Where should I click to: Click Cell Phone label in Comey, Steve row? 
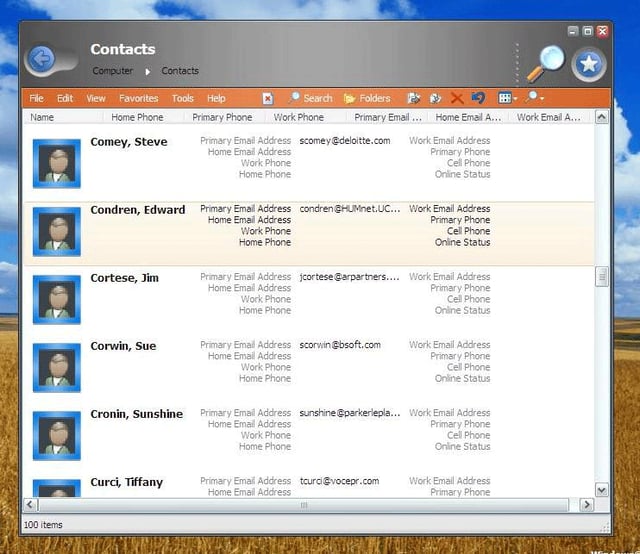(x=469, y=163)
